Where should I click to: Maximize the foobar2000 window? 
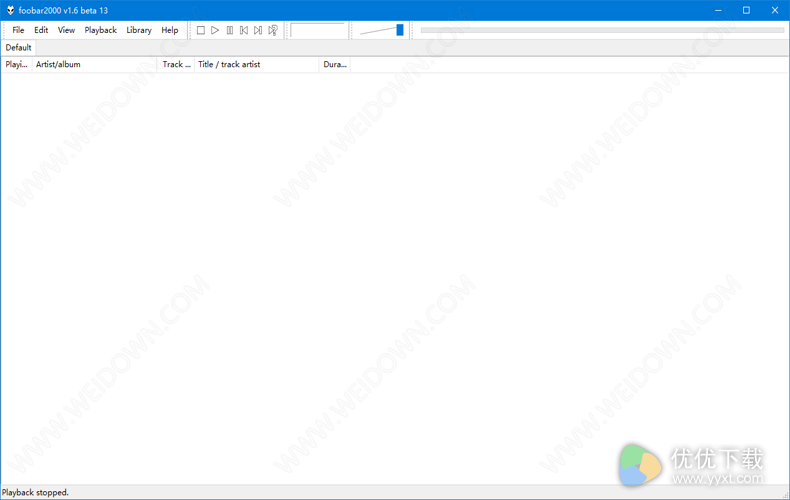coord(746,10)
